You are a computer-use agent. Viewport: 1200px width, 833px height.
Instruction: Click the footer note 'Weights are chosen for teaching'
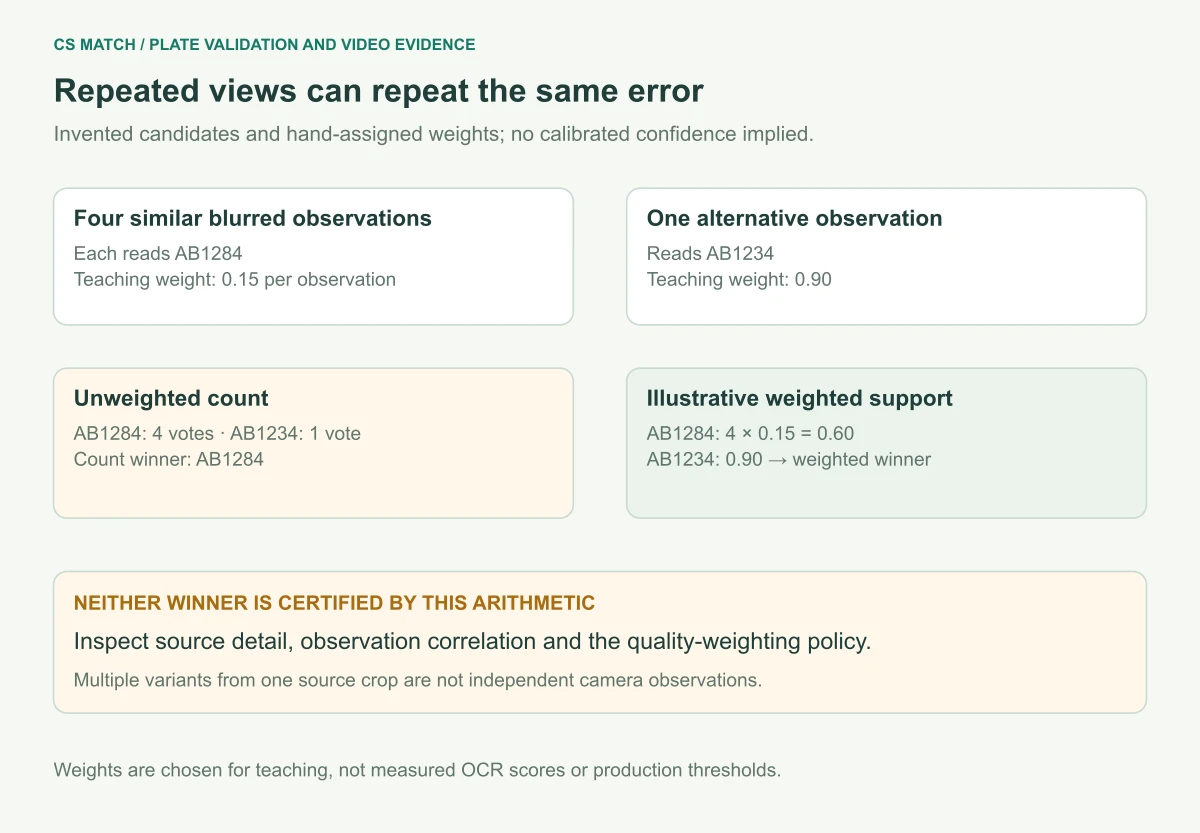coord(417,770)
